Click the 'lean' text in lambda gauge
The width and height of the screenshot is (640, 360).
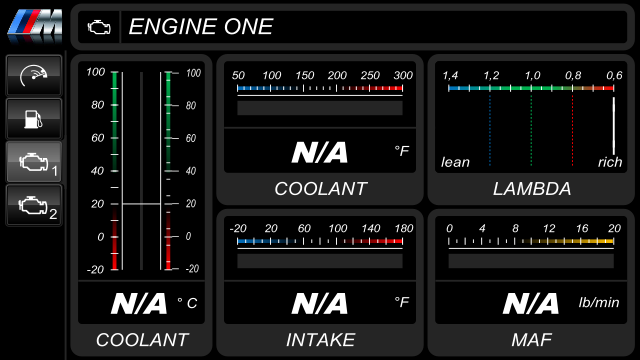click(x=455, y=162)
